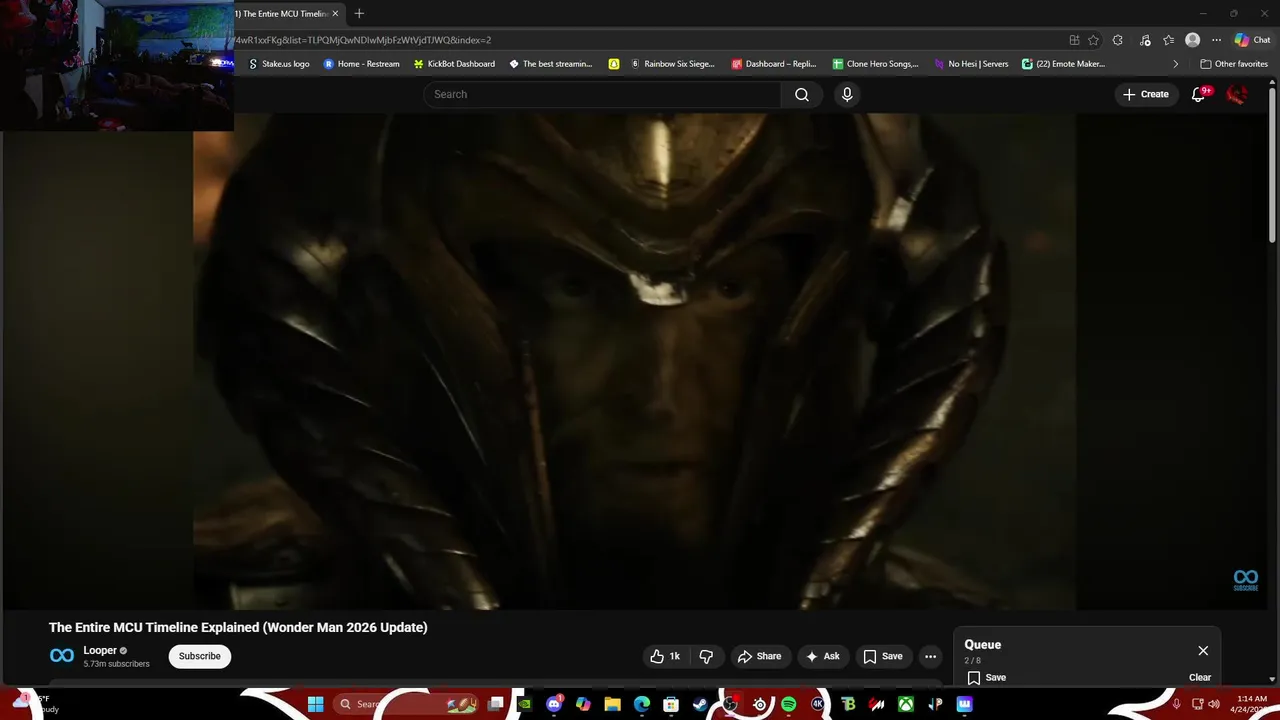This screenshot has width=1280, height=720.
Task: Clear the queue
Action: (x=1200, y=677)
